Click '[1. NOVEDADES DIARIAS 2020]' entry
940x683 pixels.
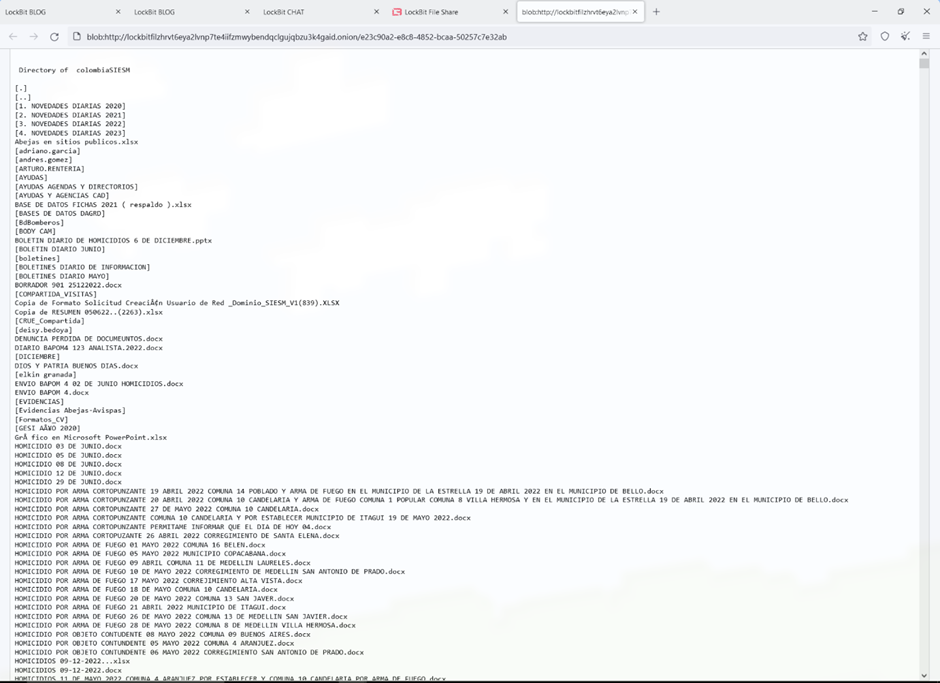(70, 106)
